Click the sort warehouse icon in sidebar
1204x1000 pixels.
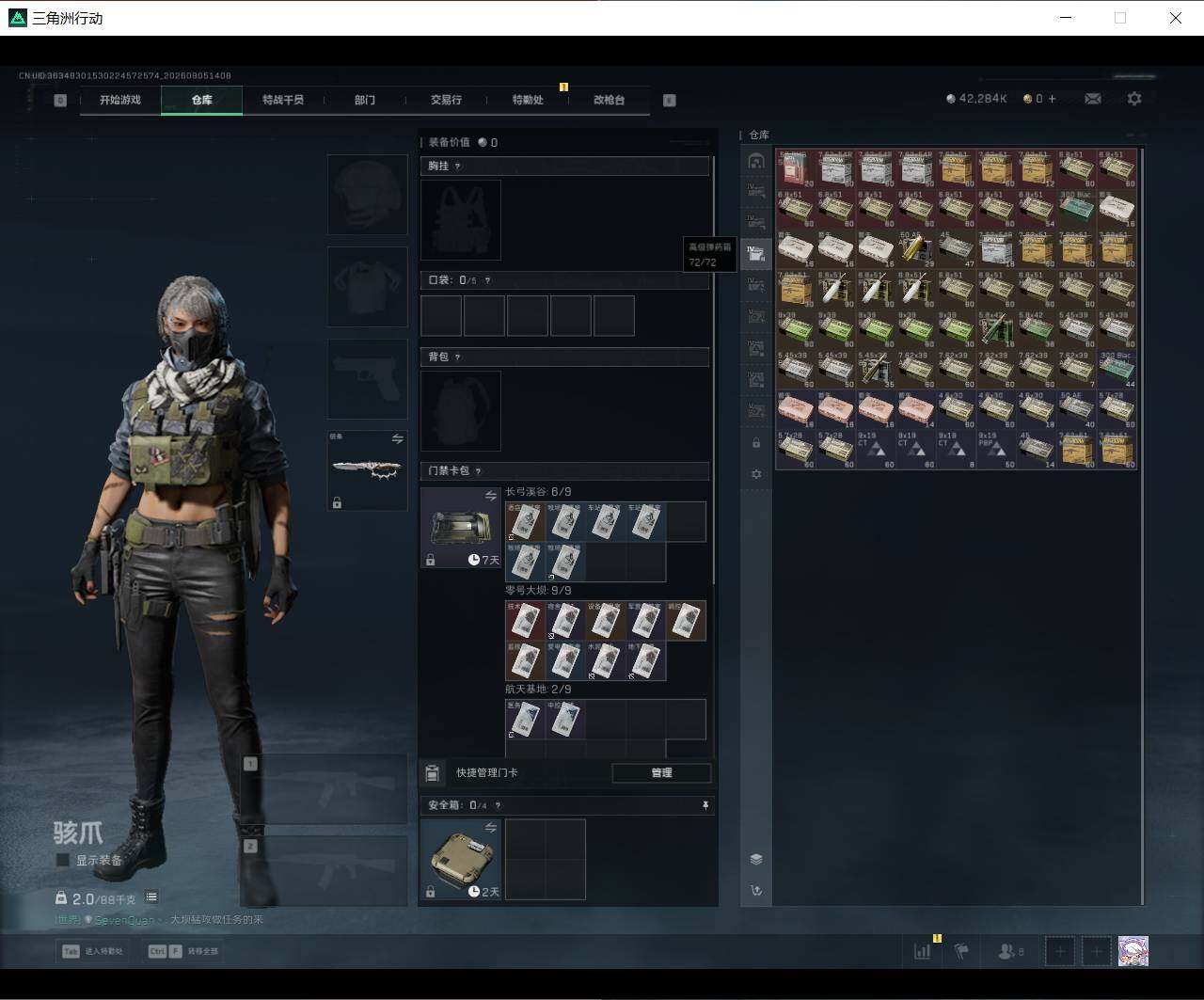(755, 890)
